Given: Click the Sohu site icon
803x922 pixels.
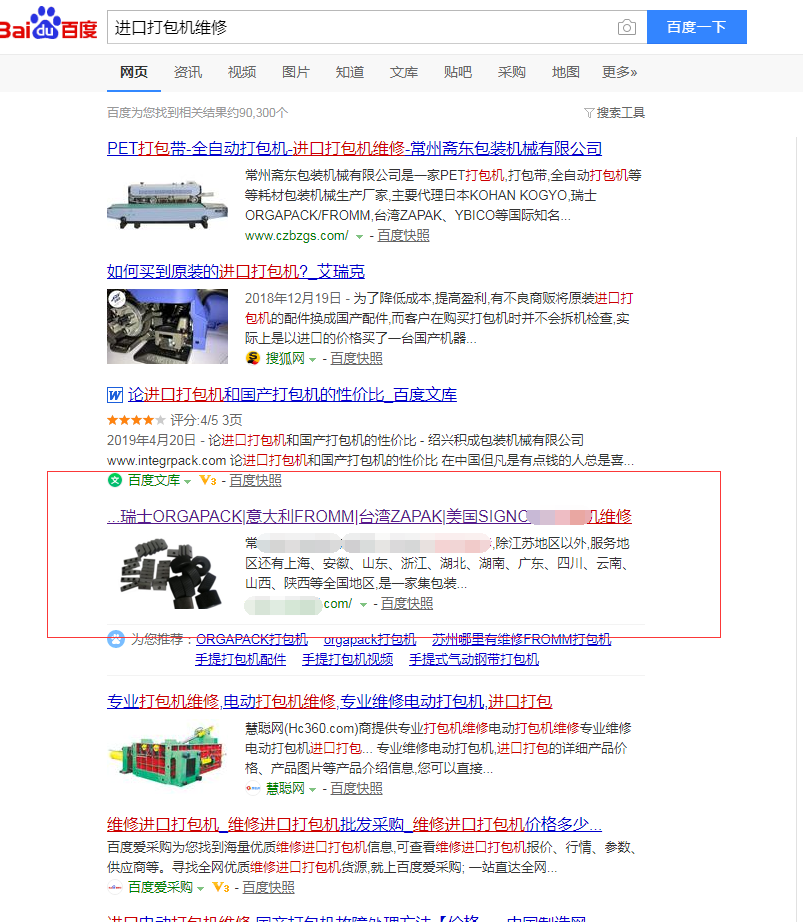Looking at the screenshot, I should (x=253, y=358).
